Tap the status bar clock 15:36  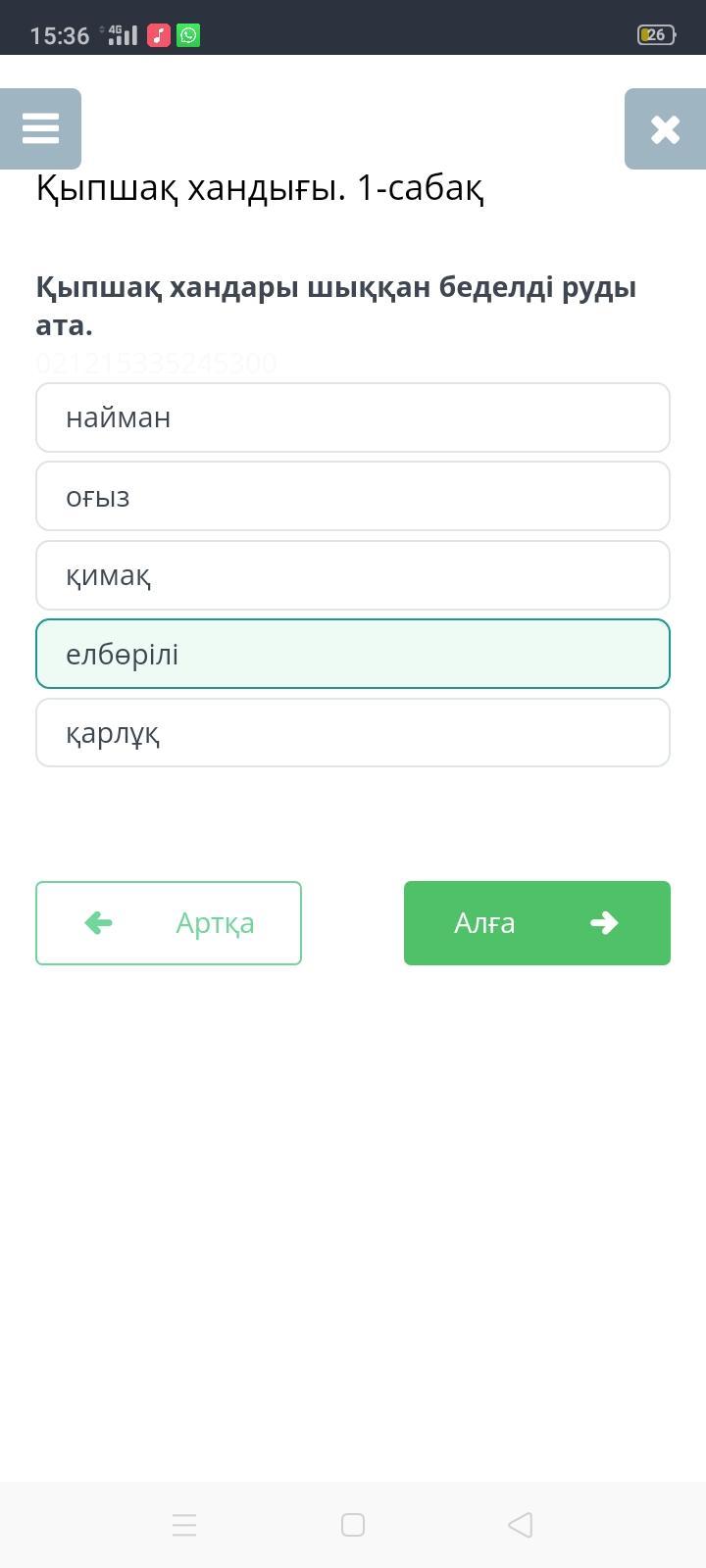tap(60, 36)
